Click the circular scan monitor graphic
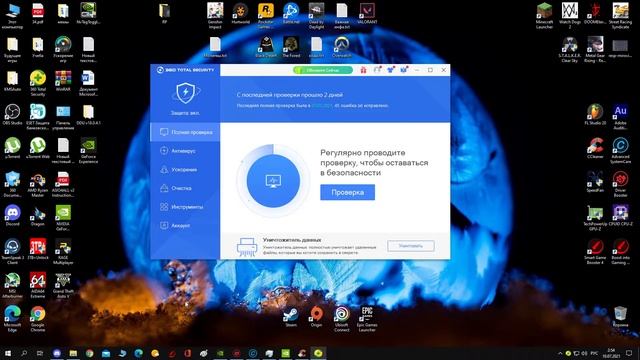The image size is (640, 360). point(273,180)
